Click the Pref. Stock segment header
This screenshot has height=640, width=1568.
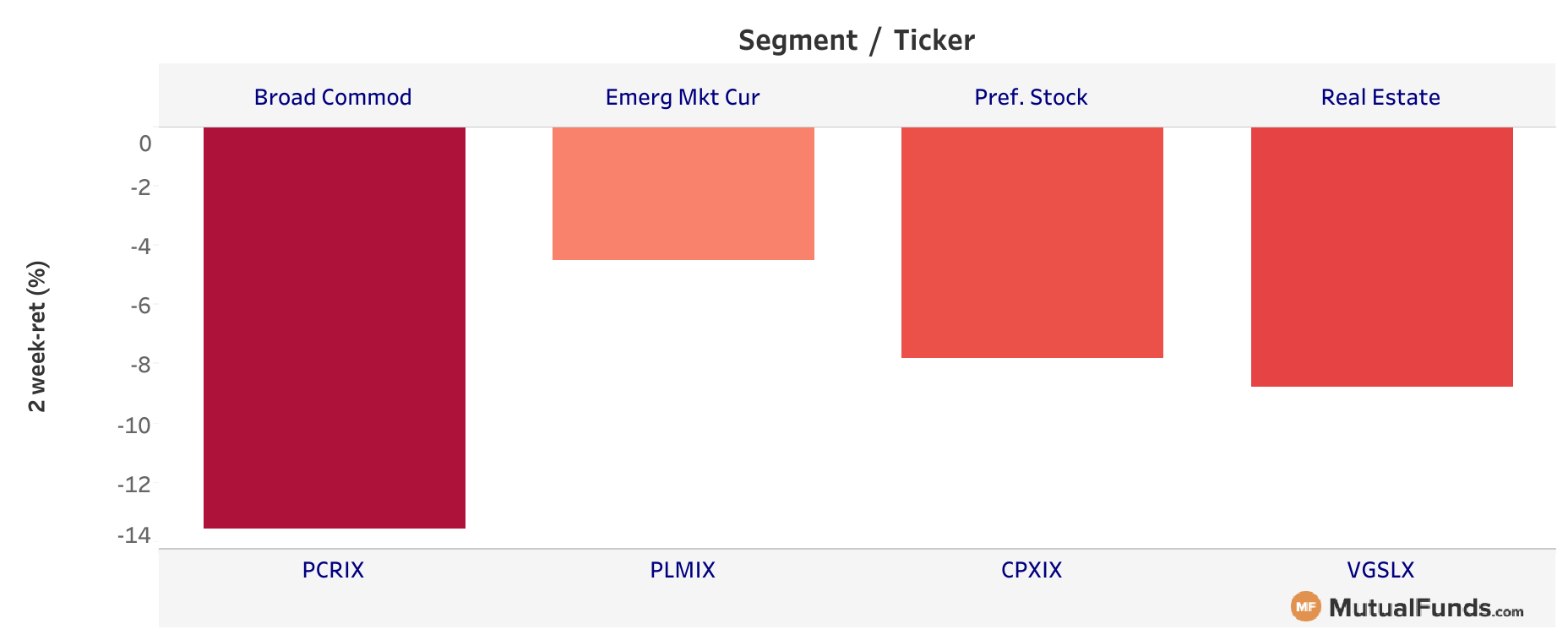(1031, 97)
